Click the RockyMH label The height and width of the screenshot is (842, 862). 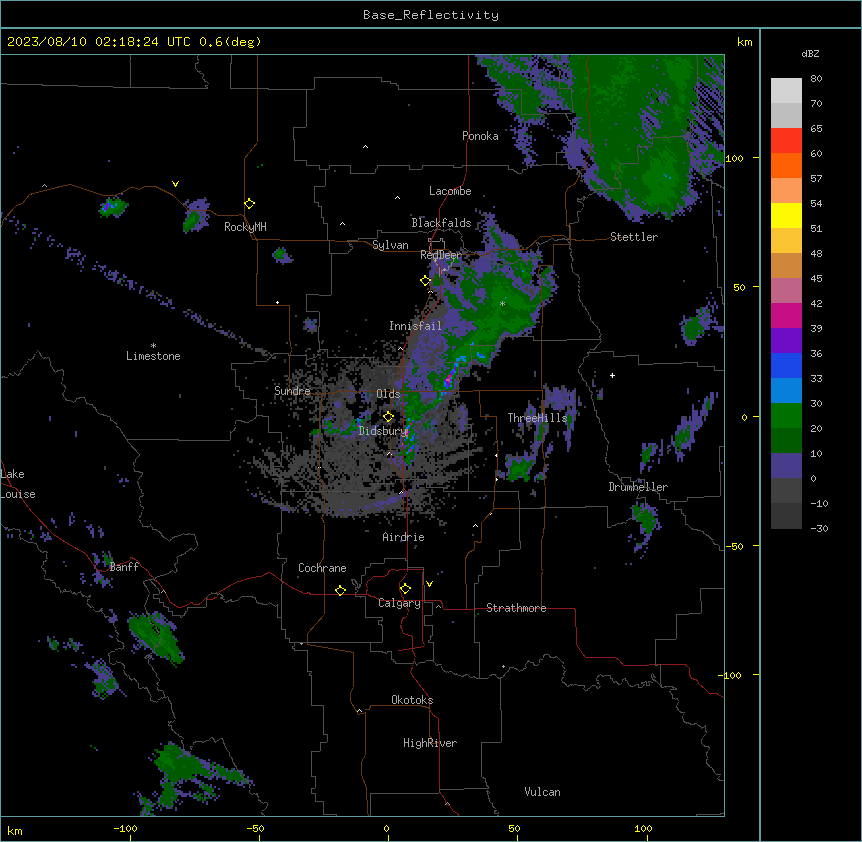(245, 227)
